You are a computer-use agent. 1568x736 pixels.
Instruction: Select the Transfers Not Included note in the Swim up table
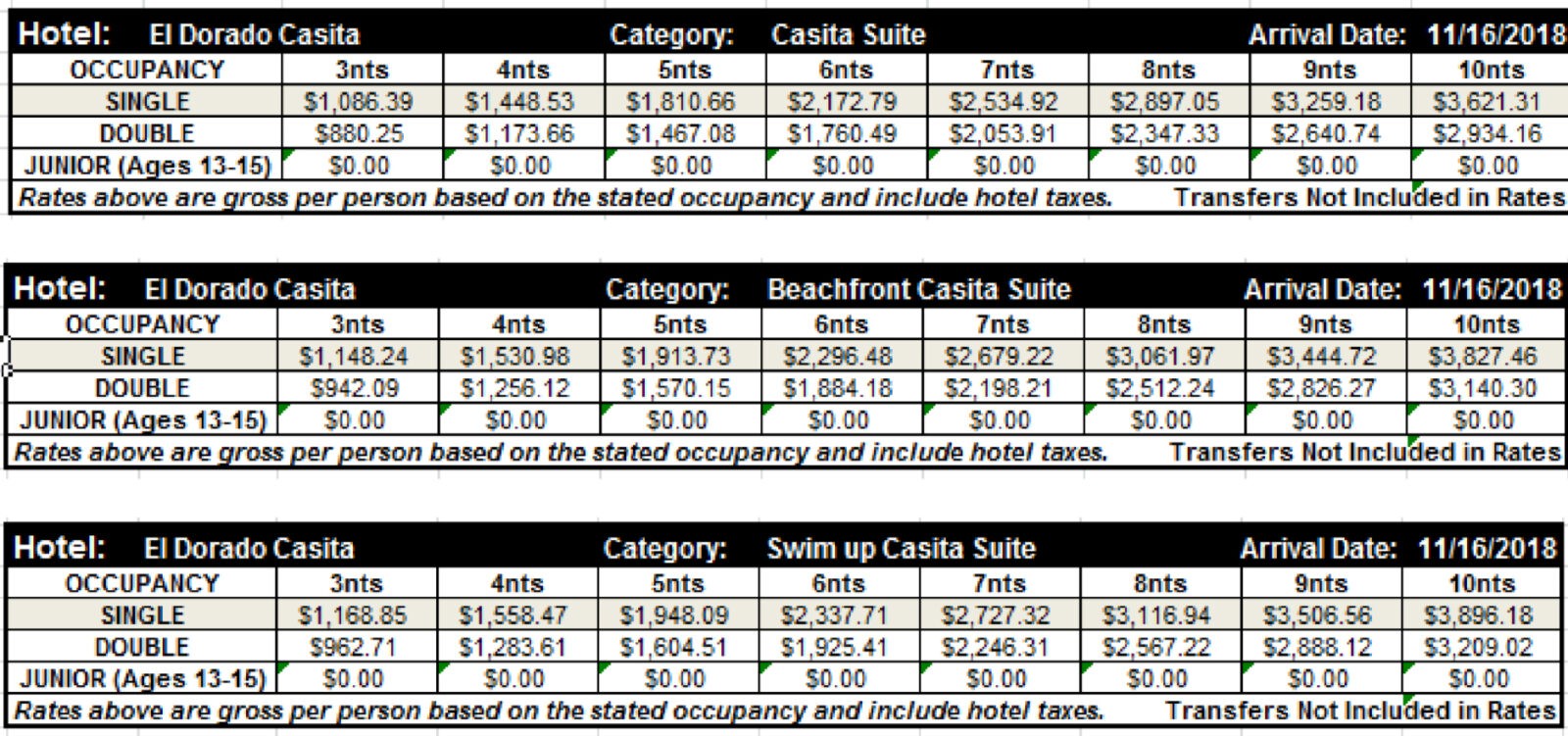1362,711
